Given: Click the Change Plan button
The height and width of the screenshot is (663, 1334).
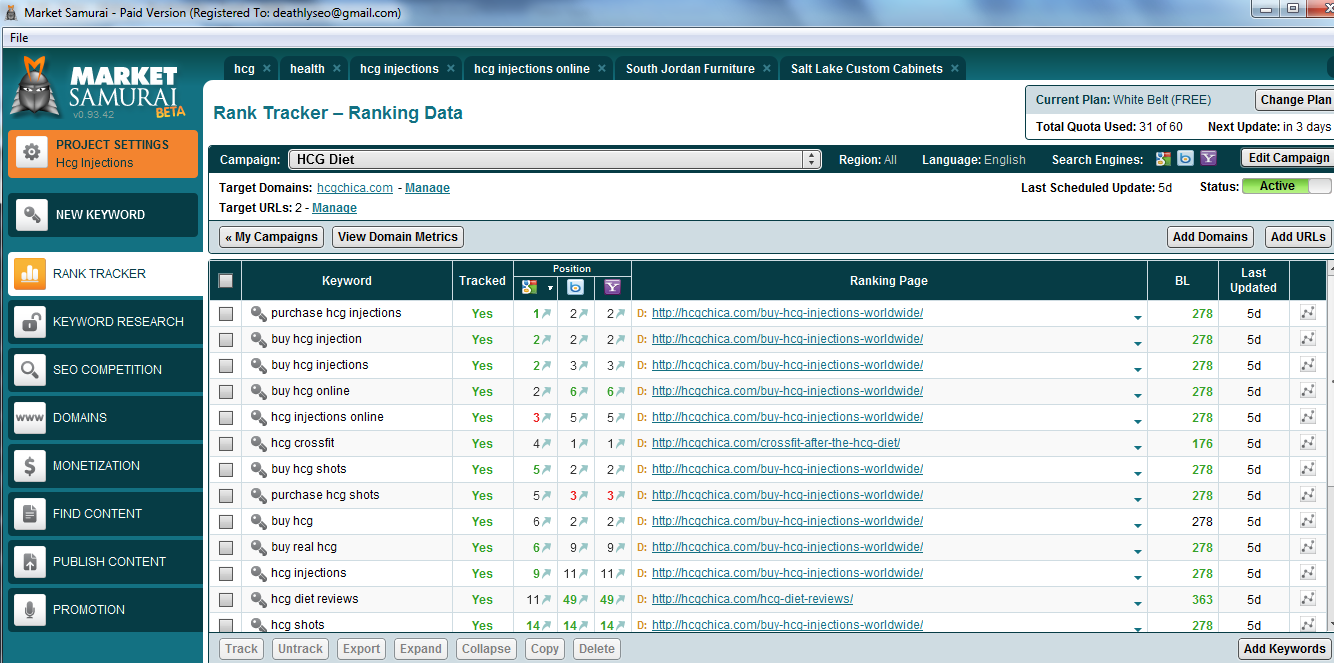Looking at the screenshot, I should (x=1294, y=100).
